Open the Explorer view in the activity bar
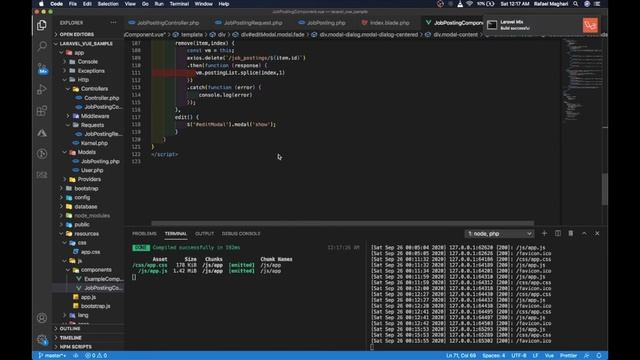Image resolution: width=640 pixels, height=360 pixels. 42,25
